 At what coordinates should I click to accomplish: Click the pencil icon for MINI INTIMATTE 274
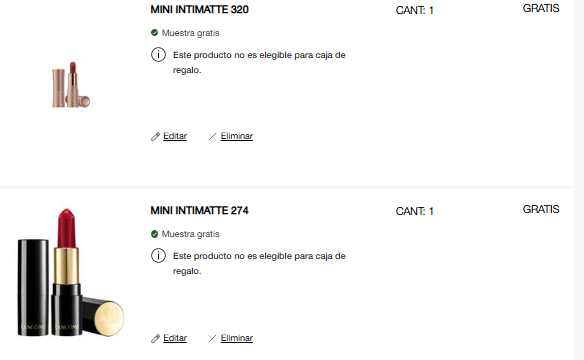click(155, 338)
